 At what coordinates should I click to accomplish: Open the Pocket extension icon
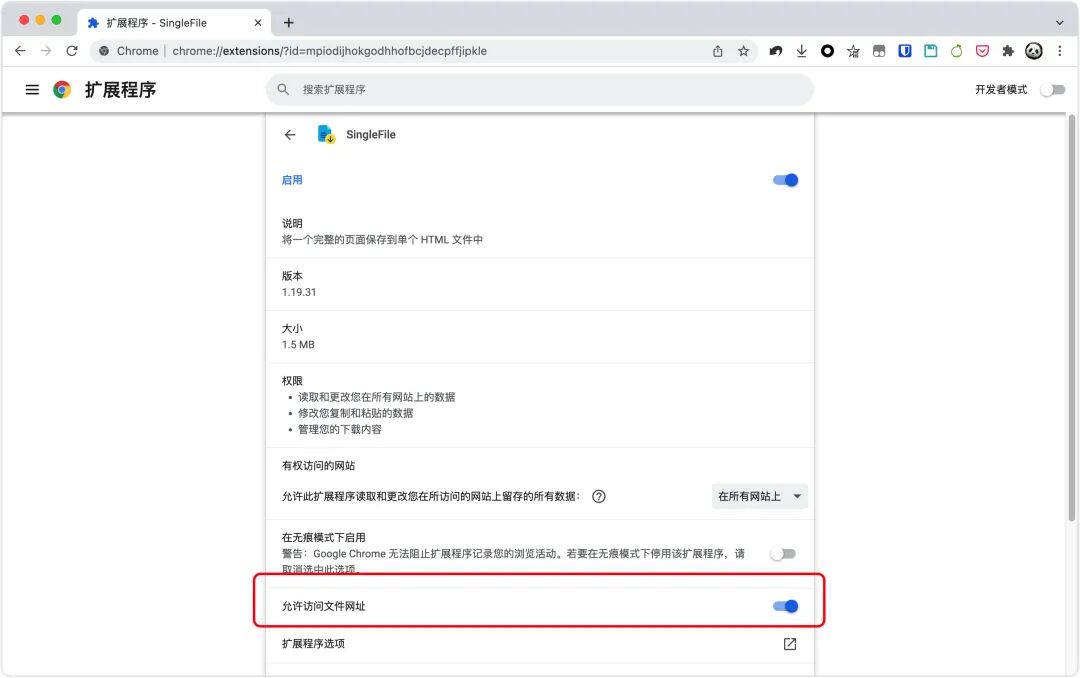coord(982,51)
